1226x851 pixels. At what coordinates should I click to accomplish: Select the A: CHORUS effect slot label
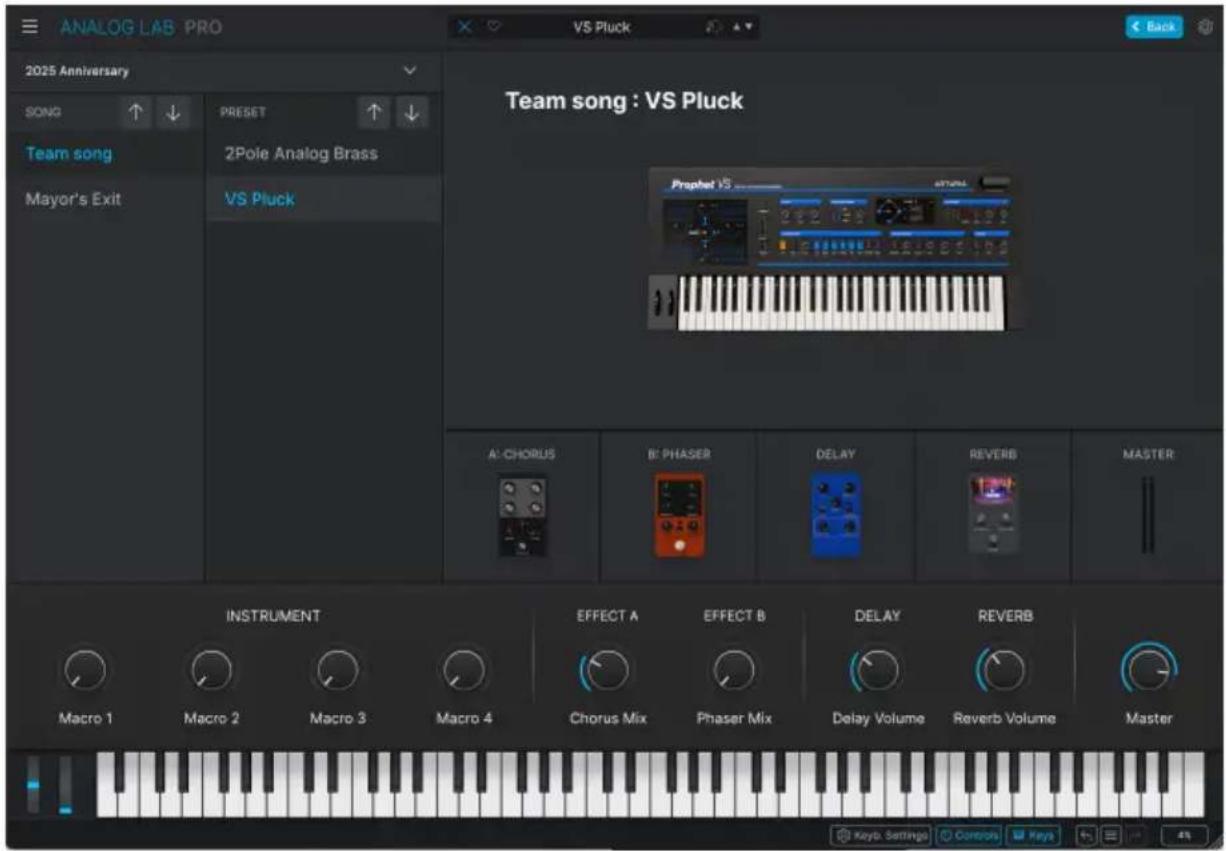pos(522,454)
